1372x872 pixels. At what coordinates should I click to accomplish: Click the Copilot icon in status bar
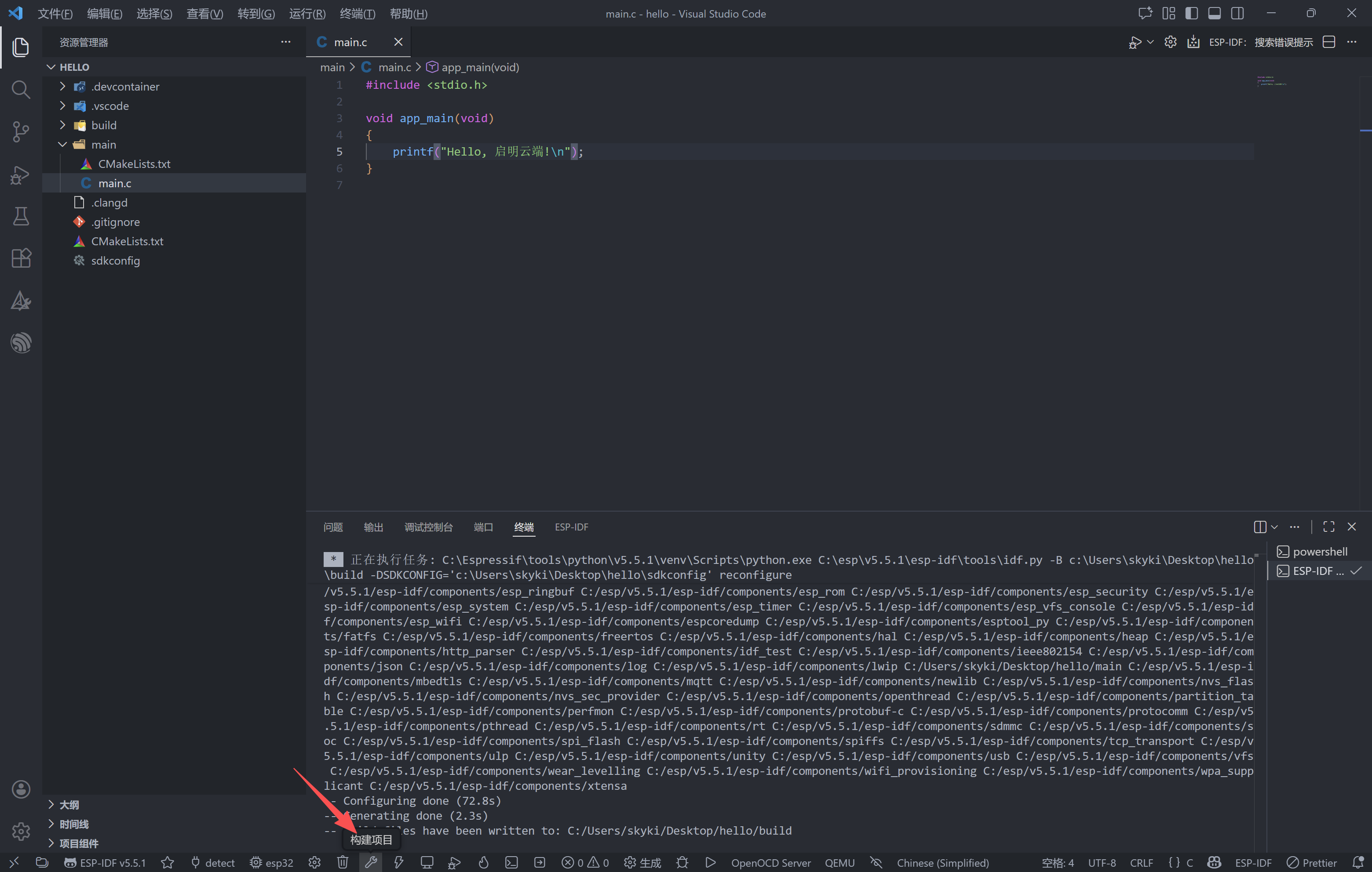click(1214, 862)
